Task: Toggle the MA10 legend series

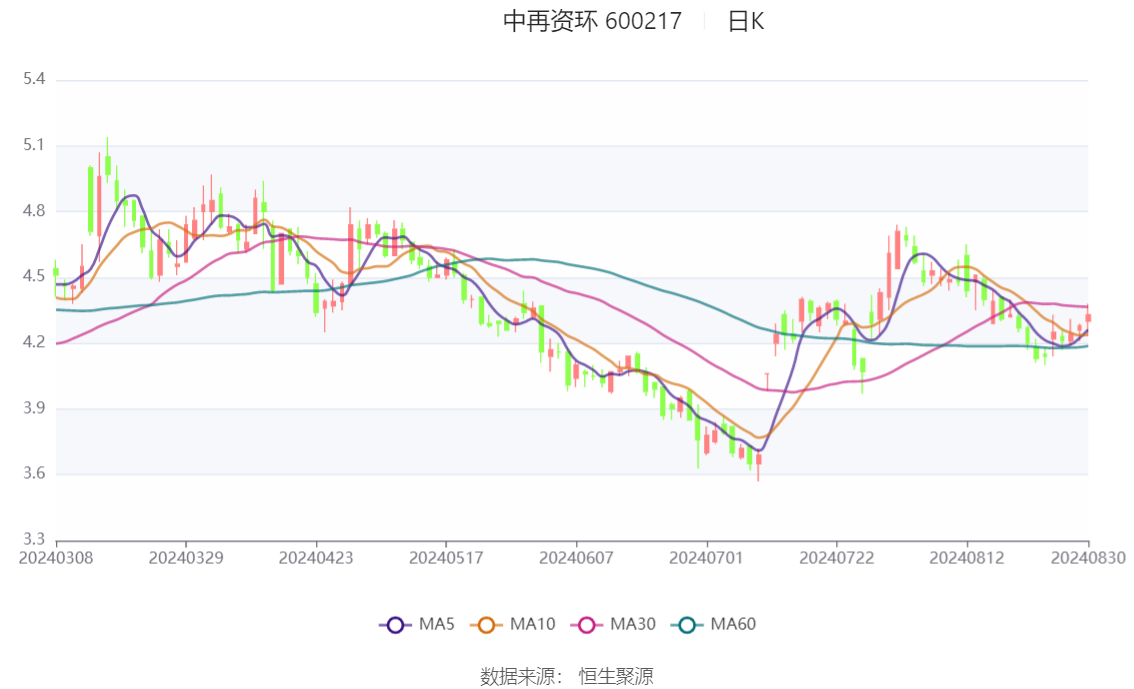Action: [513, 625]
